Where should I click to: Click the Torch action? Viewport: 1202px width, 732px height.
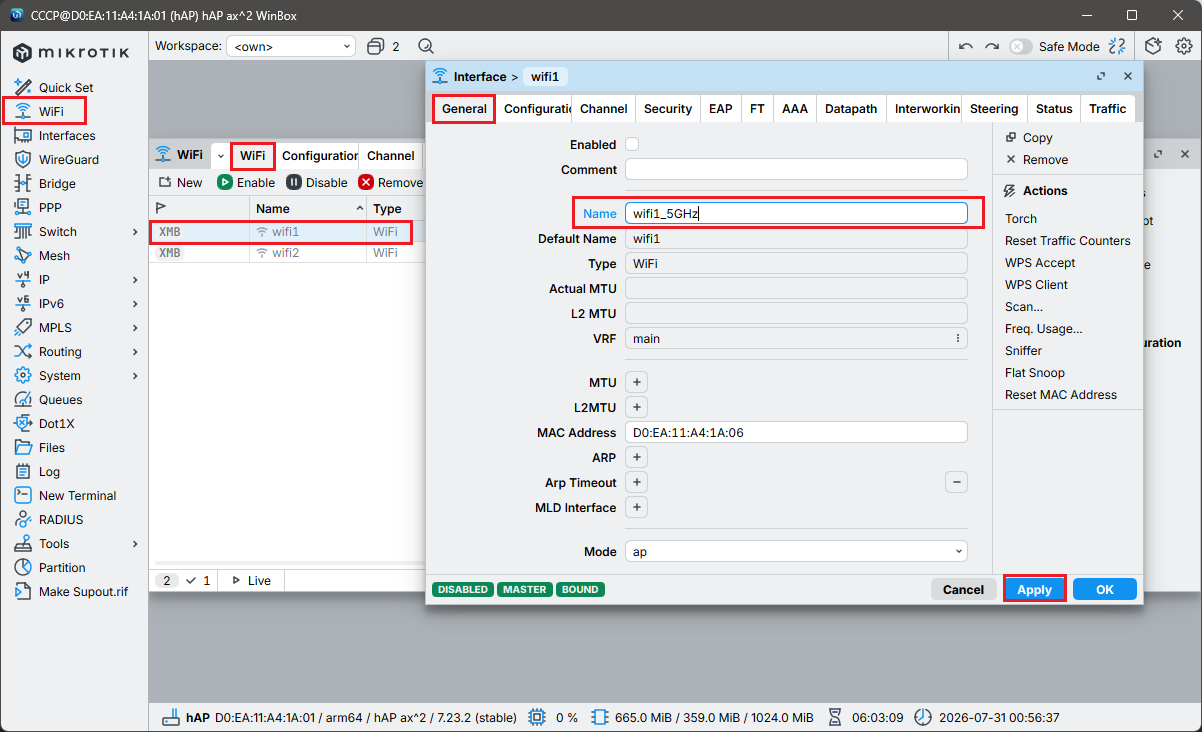[x=1021, y=219]
